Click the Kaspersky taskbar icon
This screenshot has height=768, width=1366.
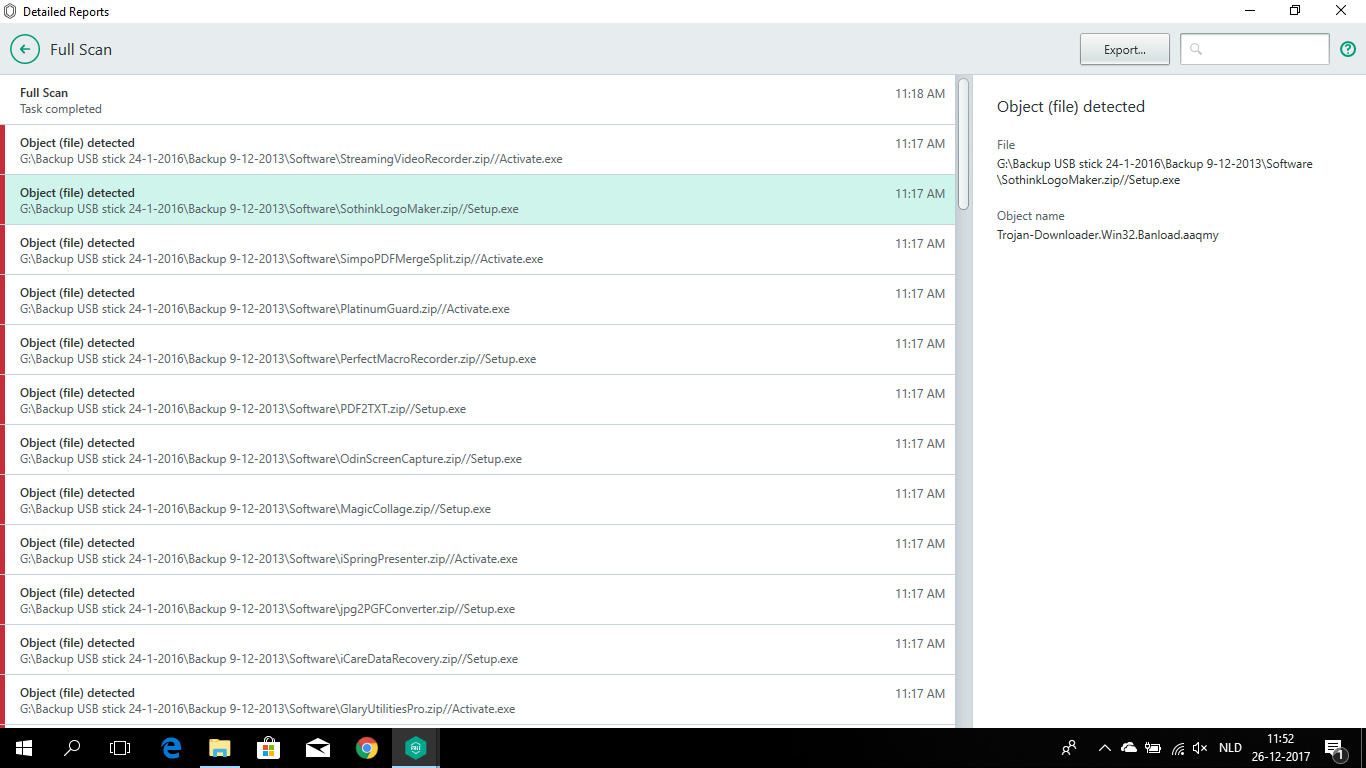(x=416, y=747)
